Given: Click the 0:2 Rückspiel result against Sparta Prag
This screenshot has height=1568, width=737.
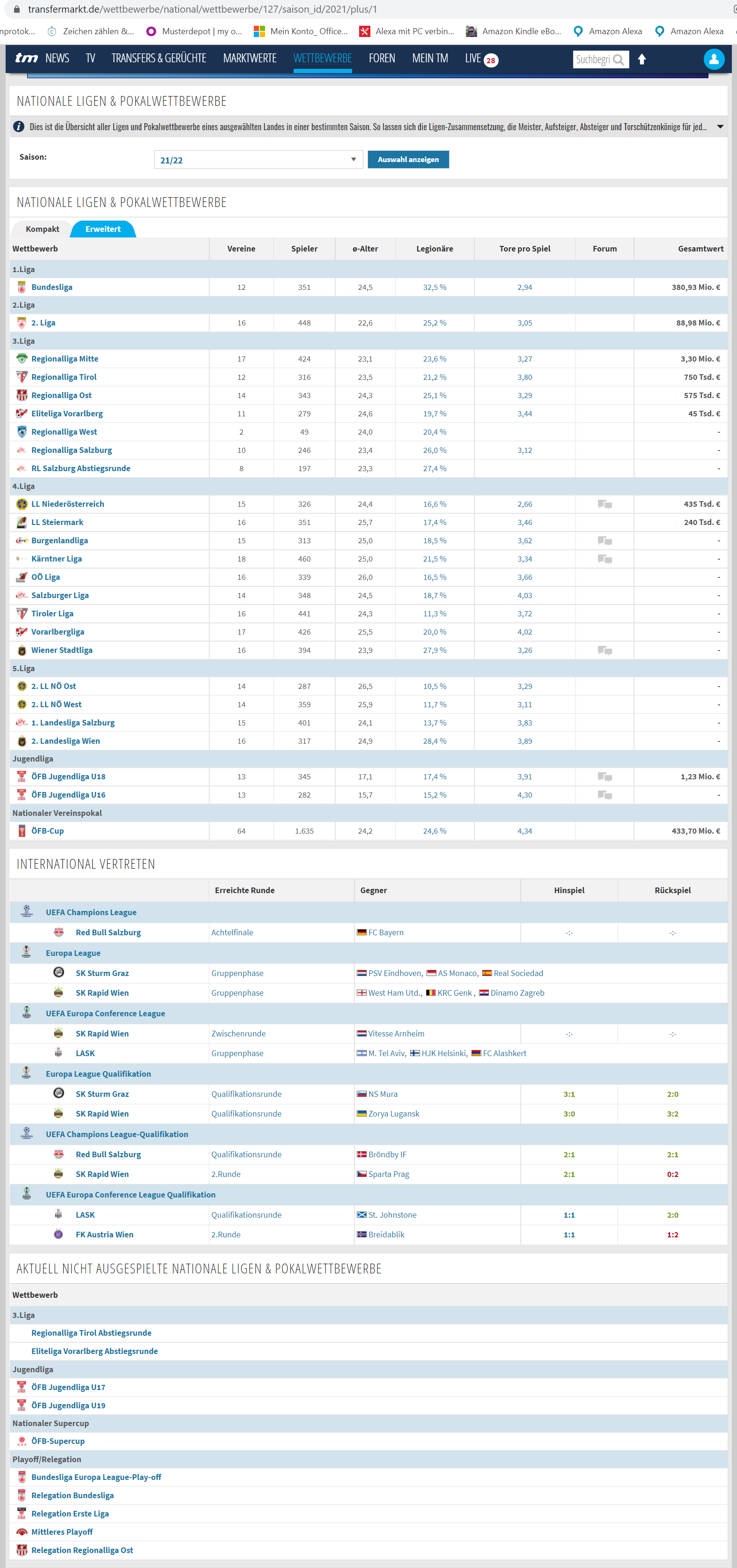Looking at the screenshot, I should [x=672, y=1174].
